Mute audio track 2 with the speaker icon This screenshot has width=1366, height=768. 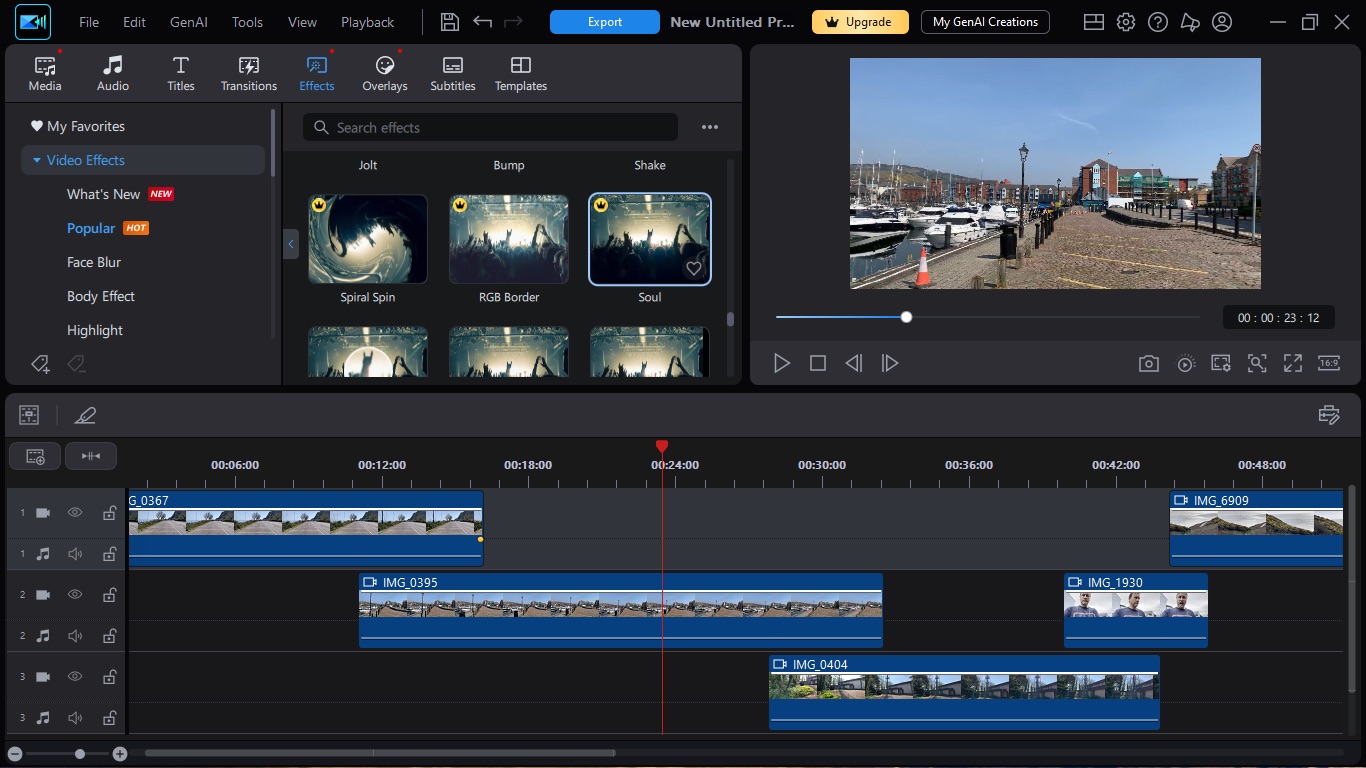pyautogui.click(x=75, y=636)
